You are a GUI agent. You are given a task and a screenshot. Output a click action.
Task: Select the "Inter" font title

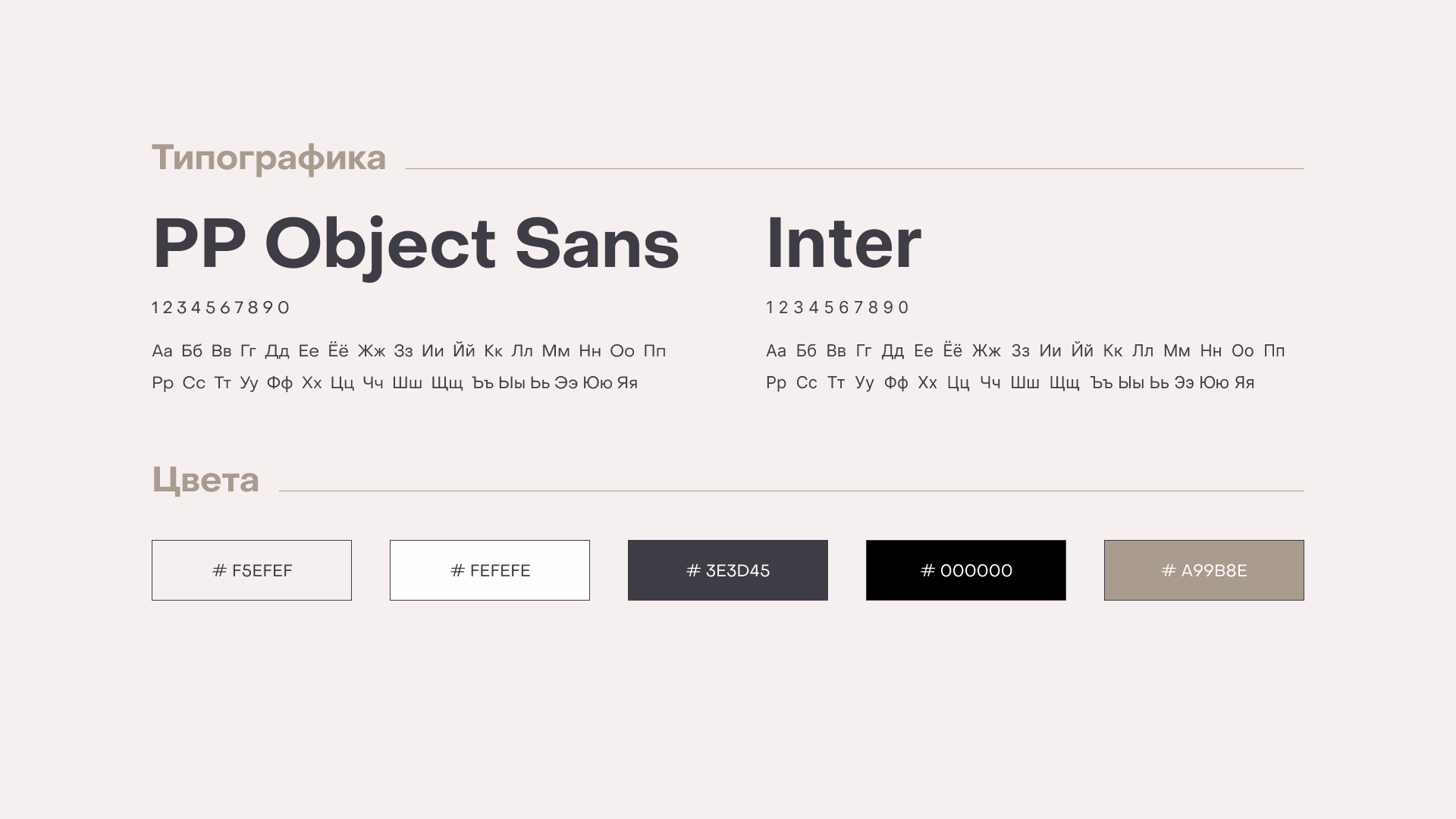click(x=843, y=244)
